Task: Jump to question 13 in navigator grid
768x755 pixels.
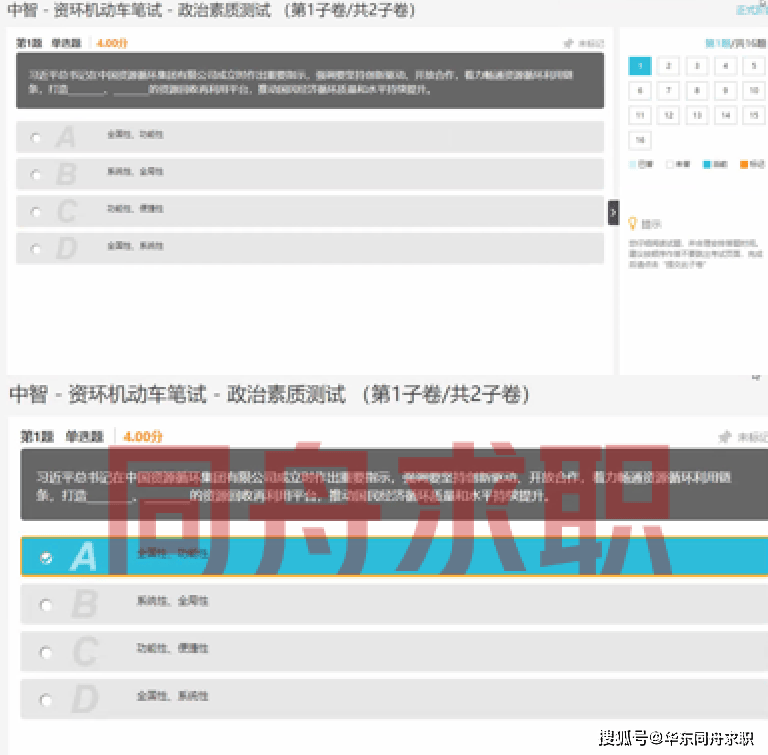Action: pyautogui.click(x=697, y=116)
